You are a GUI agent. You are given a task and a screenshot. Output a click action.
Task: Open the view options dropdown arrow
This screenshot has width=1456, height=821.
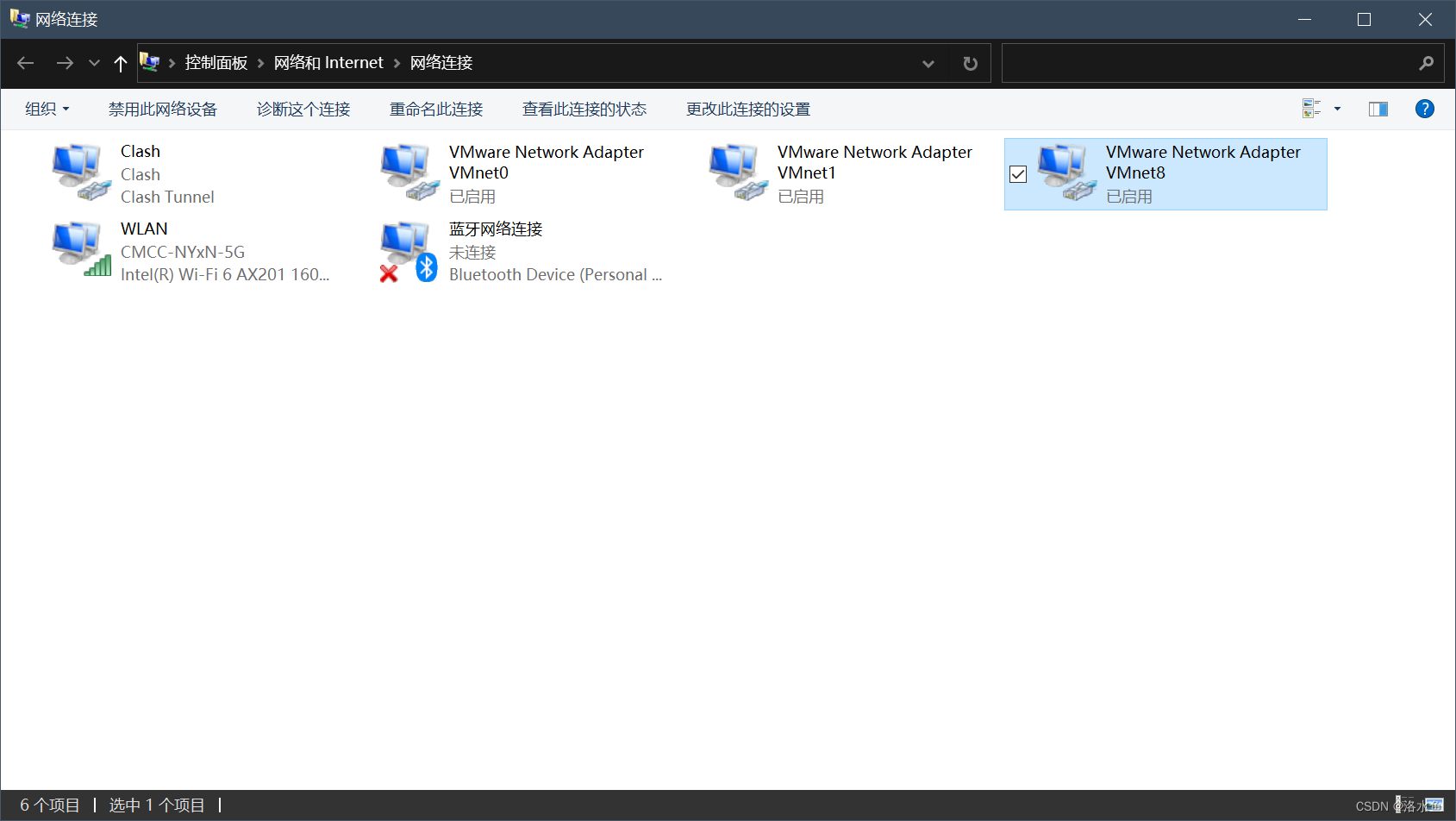pos(1337,109)
